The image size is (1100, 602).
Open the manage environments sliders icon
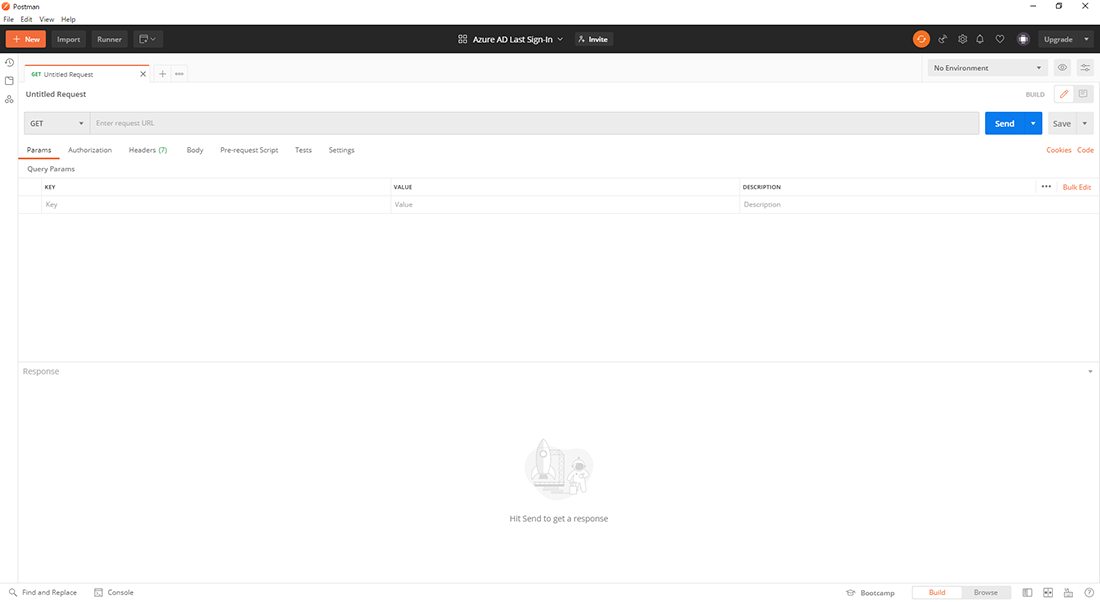pyautogui.click(x=1085, y=68)
